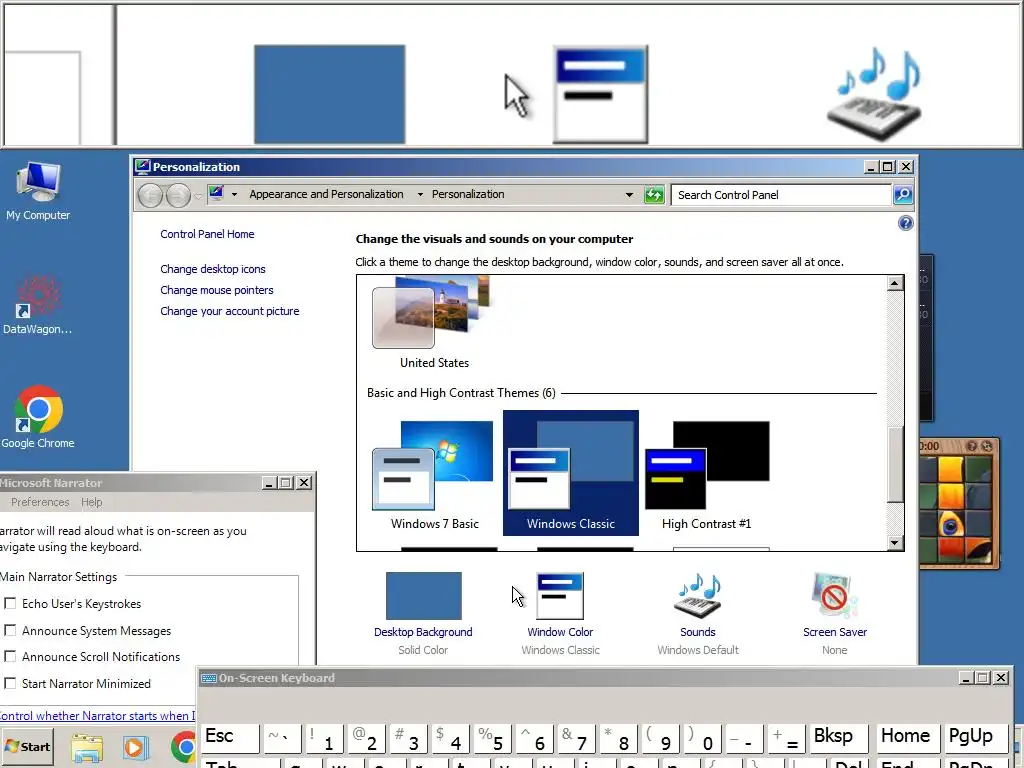Click the 9 key on On-Screen Keyboard
Image resolution: width=1024 pixels, height=768 pixels.
660,738
